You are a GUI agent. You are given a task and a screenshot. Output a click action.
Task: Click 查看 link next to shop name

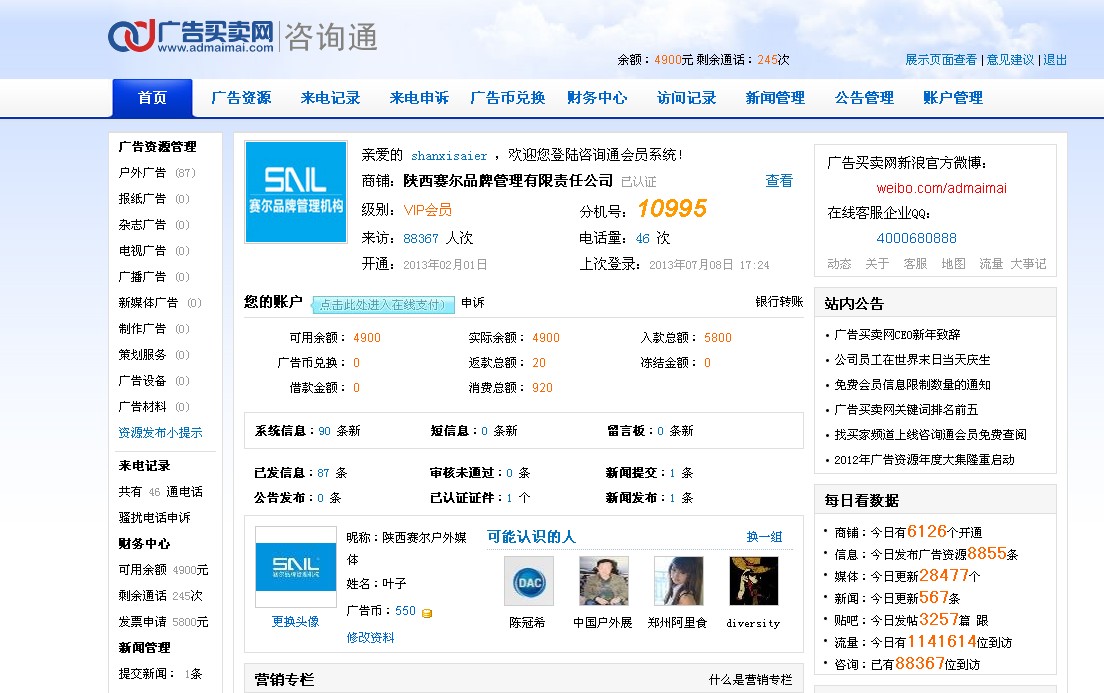(779, 181)
